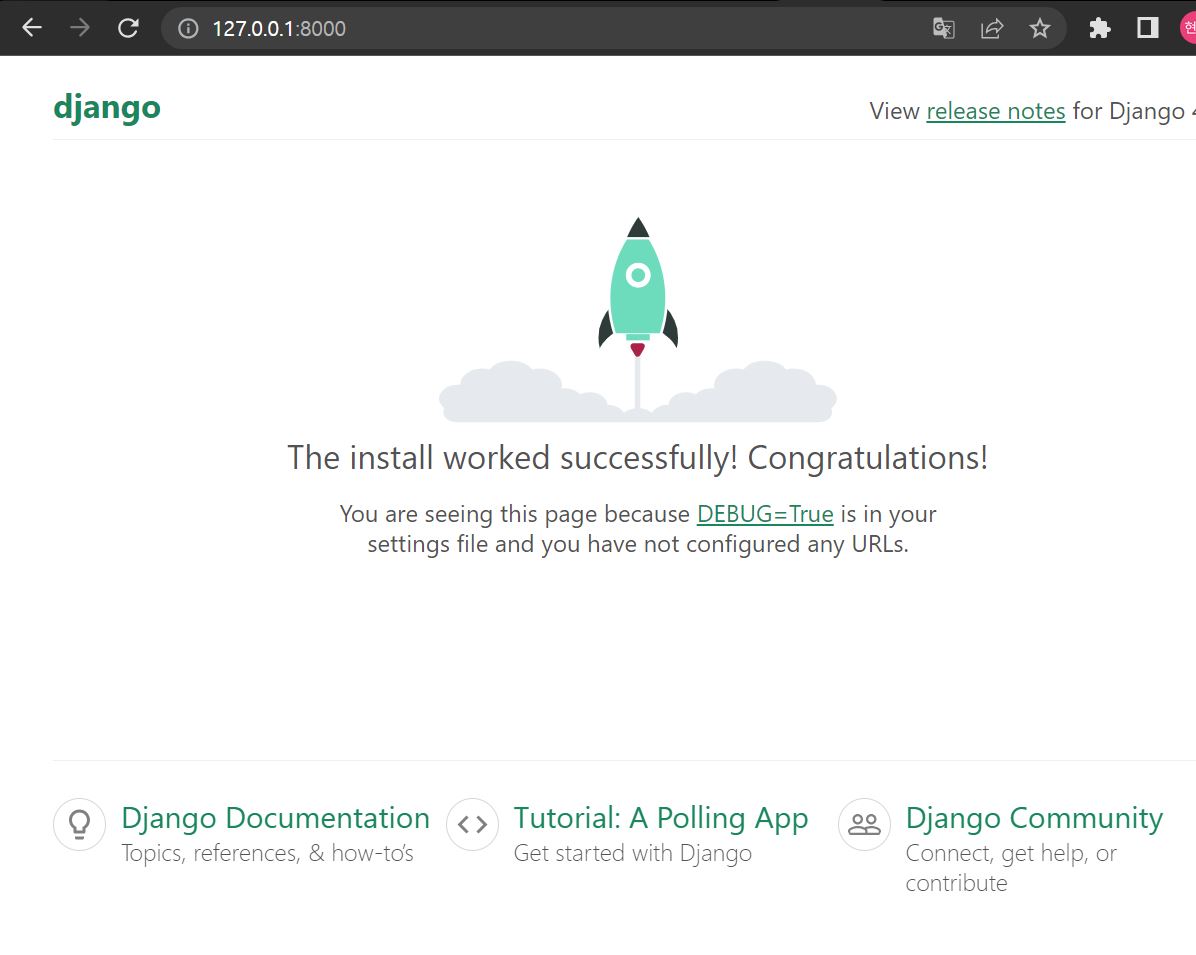Open Tutorial: A Polling App link
Image resolution: width=1196 pixels, height=955 pixels.
661,818
